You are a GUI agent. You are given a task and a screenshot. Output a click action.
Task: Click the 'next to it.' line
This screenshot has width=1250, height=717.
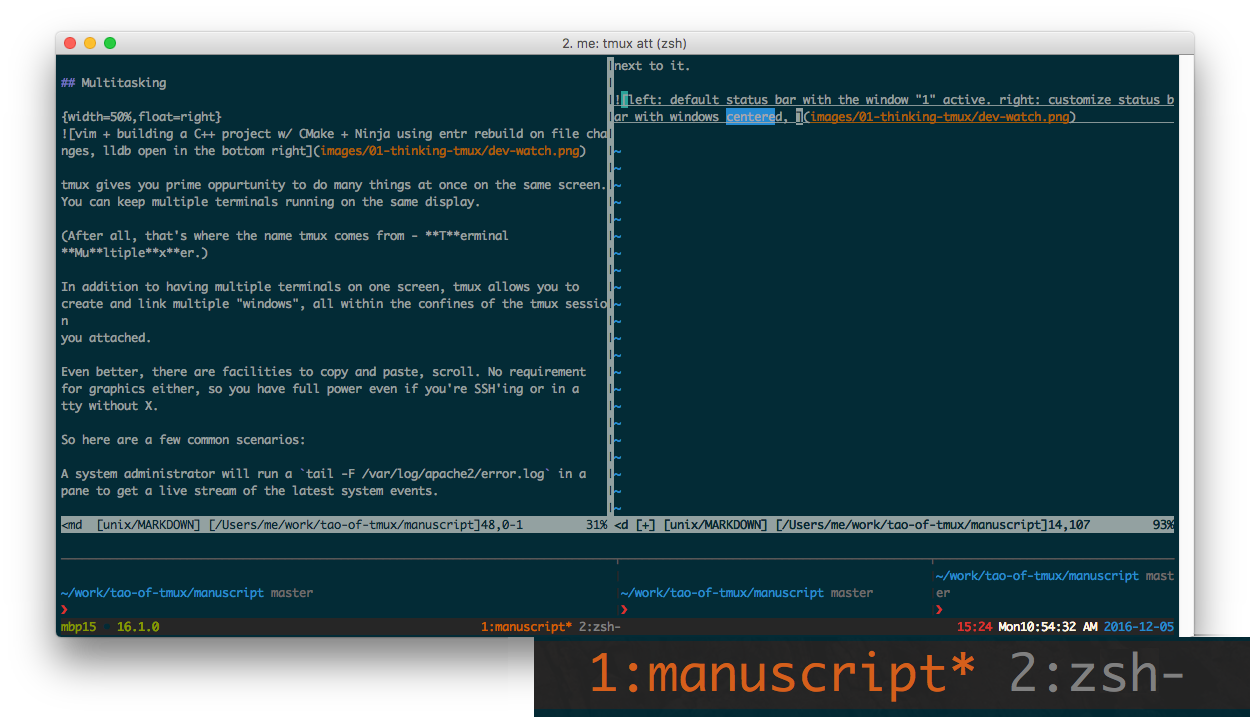652,66
